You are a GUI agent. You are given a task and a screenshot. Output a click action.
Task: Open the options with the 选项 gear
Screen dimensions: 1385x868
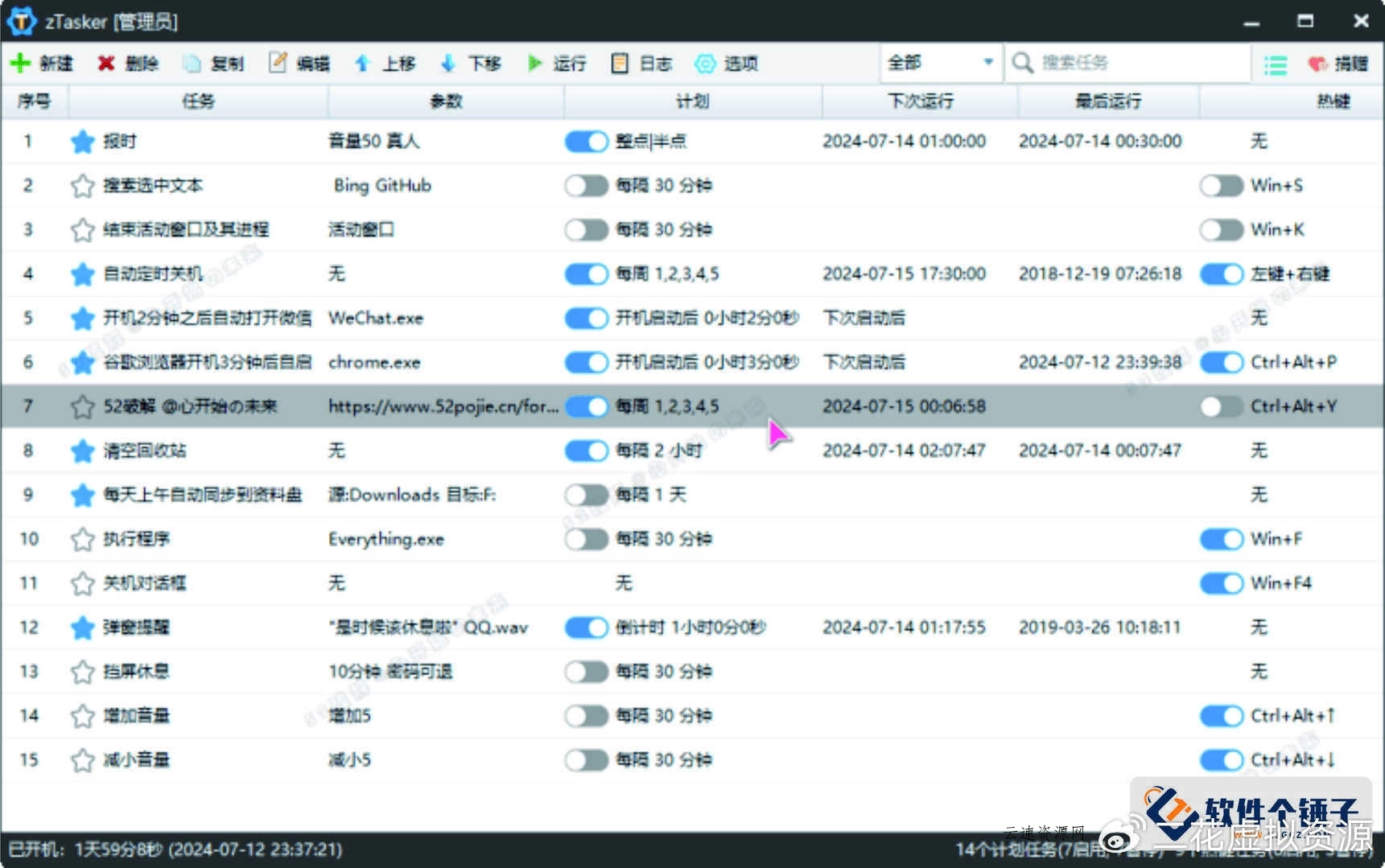[726, 63]
